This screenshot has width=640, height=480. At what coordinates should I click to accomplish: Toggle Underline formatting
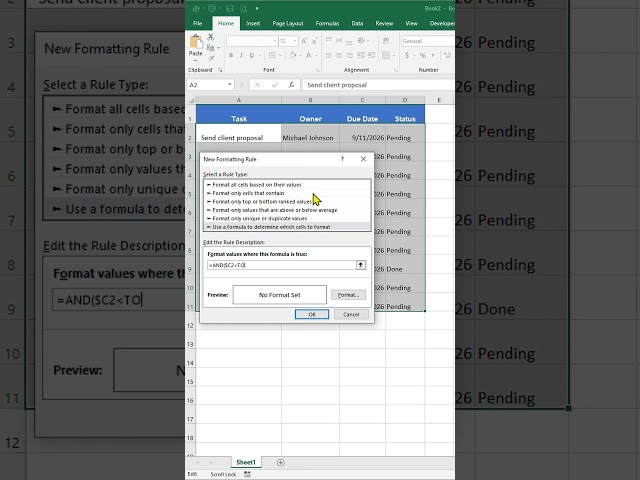(251, 55)
